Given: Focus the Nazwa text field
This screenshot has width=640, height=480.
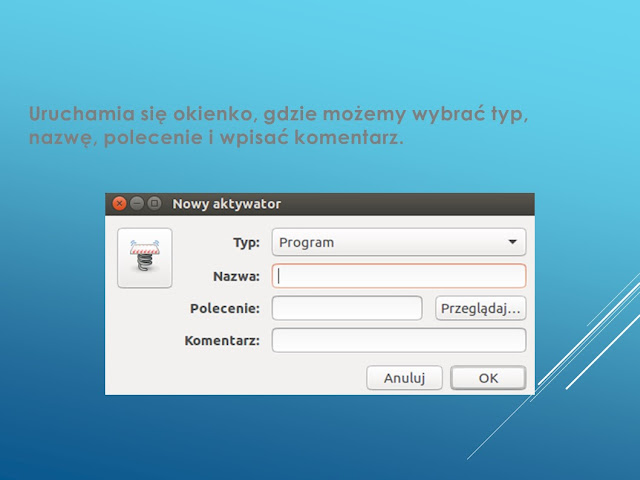Looking at the screenshot, I should pyautogui.click(x=399, y=276).
